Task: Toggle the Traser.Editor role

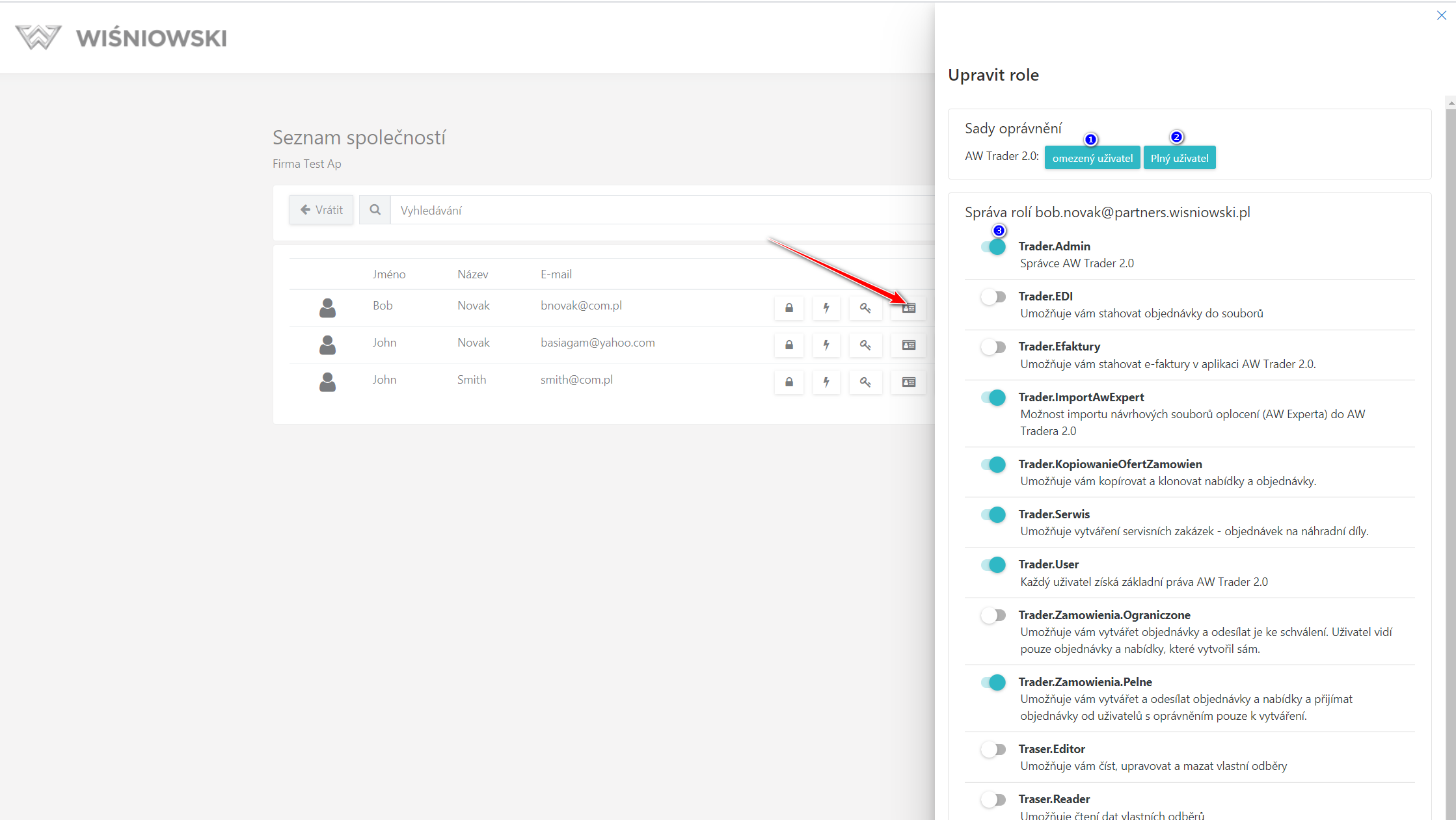Action: (x=993, y=750)
